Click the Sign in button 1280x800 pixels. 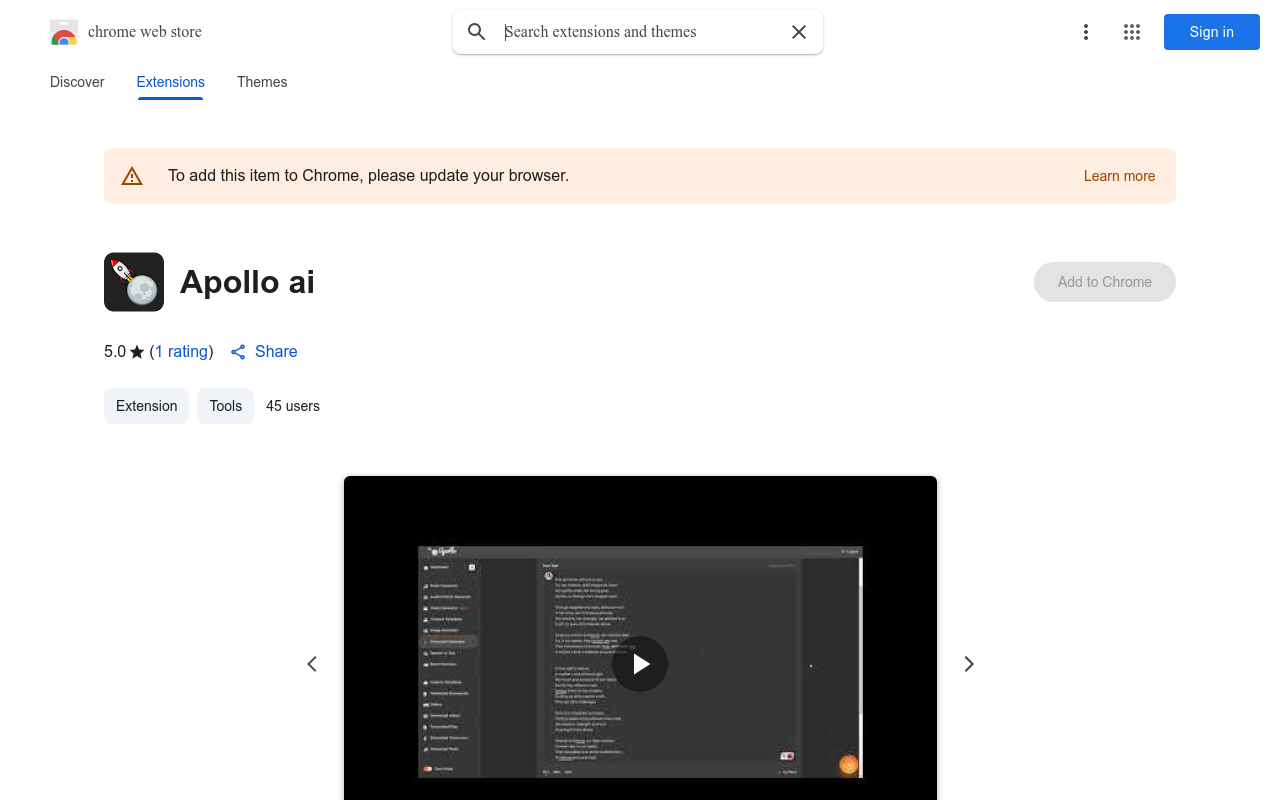click(1212, 32)
